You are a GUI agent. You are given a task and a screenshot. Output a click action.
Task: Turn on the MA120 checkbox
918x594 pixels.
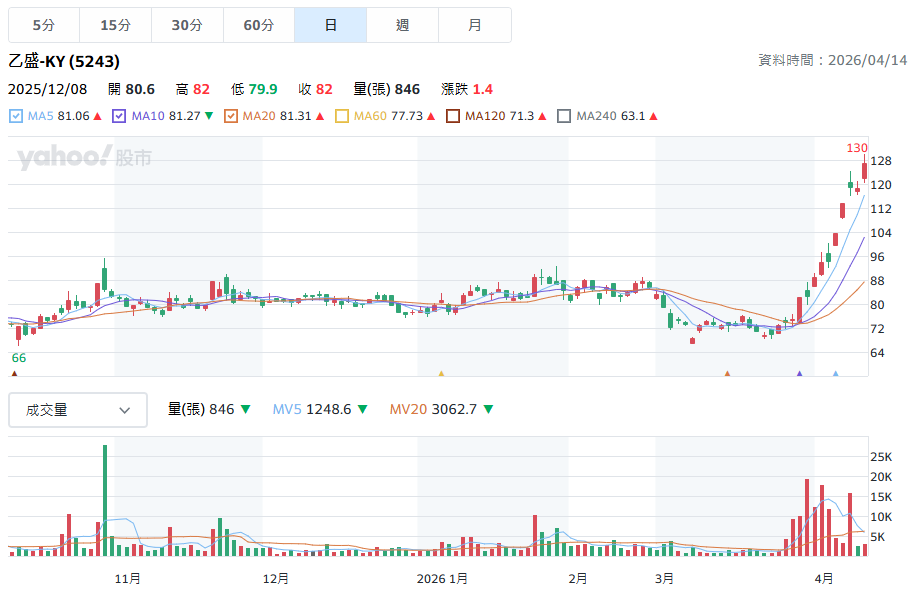[453, 116]
